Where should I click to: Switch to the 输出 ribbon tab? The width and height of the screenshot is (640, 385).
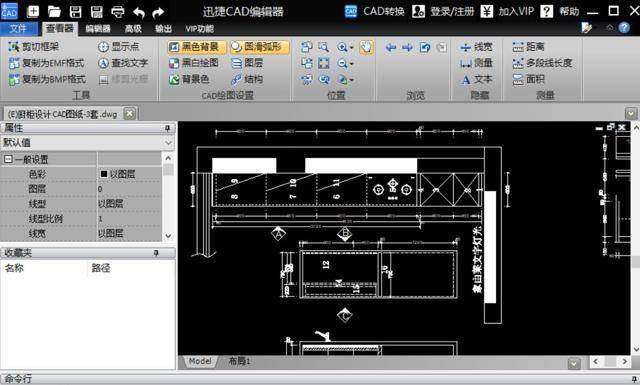tap(163, 29)
